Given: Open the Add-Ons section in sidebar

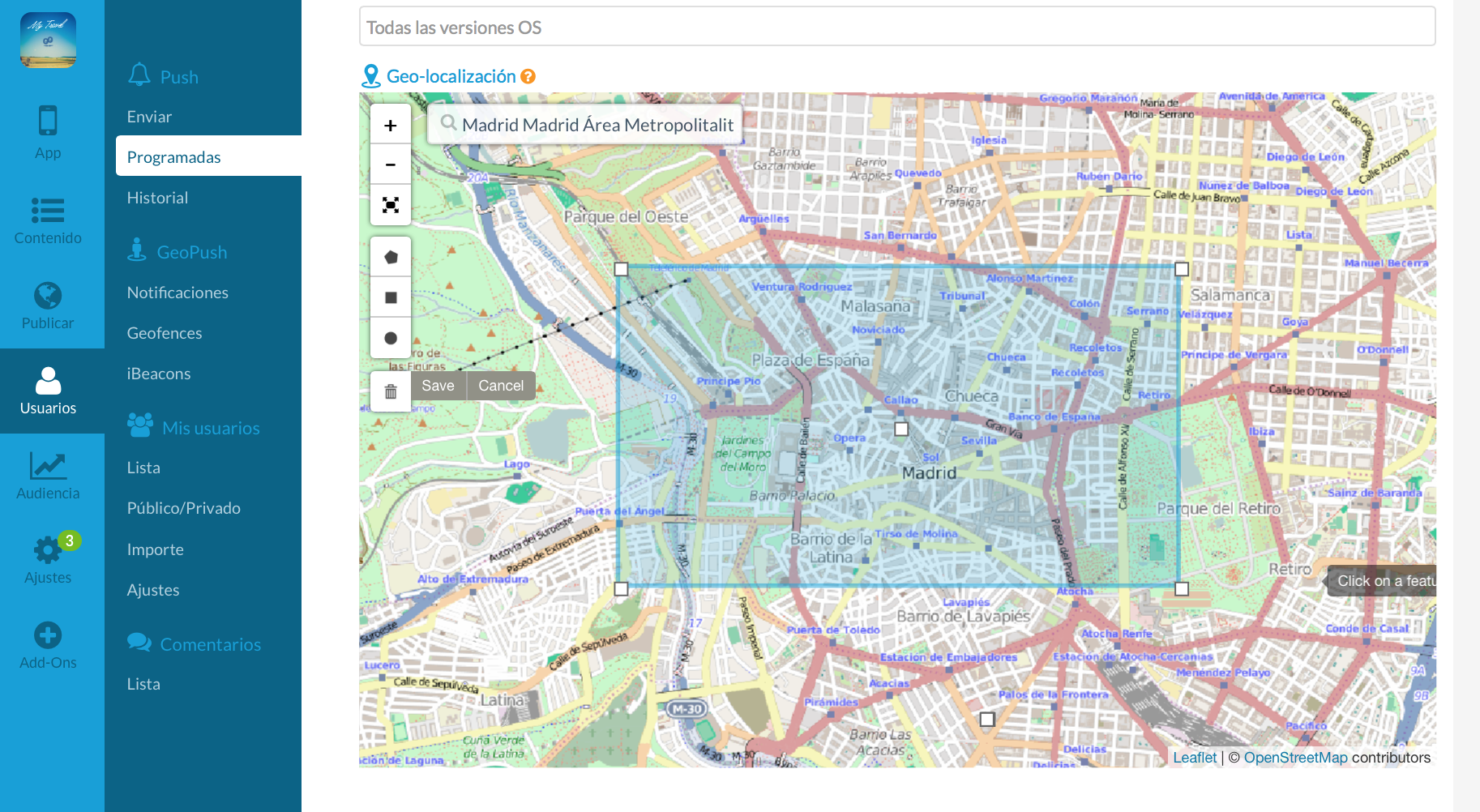Looking at the screenshot, I should pyautogui.click(x=48, y=645).
